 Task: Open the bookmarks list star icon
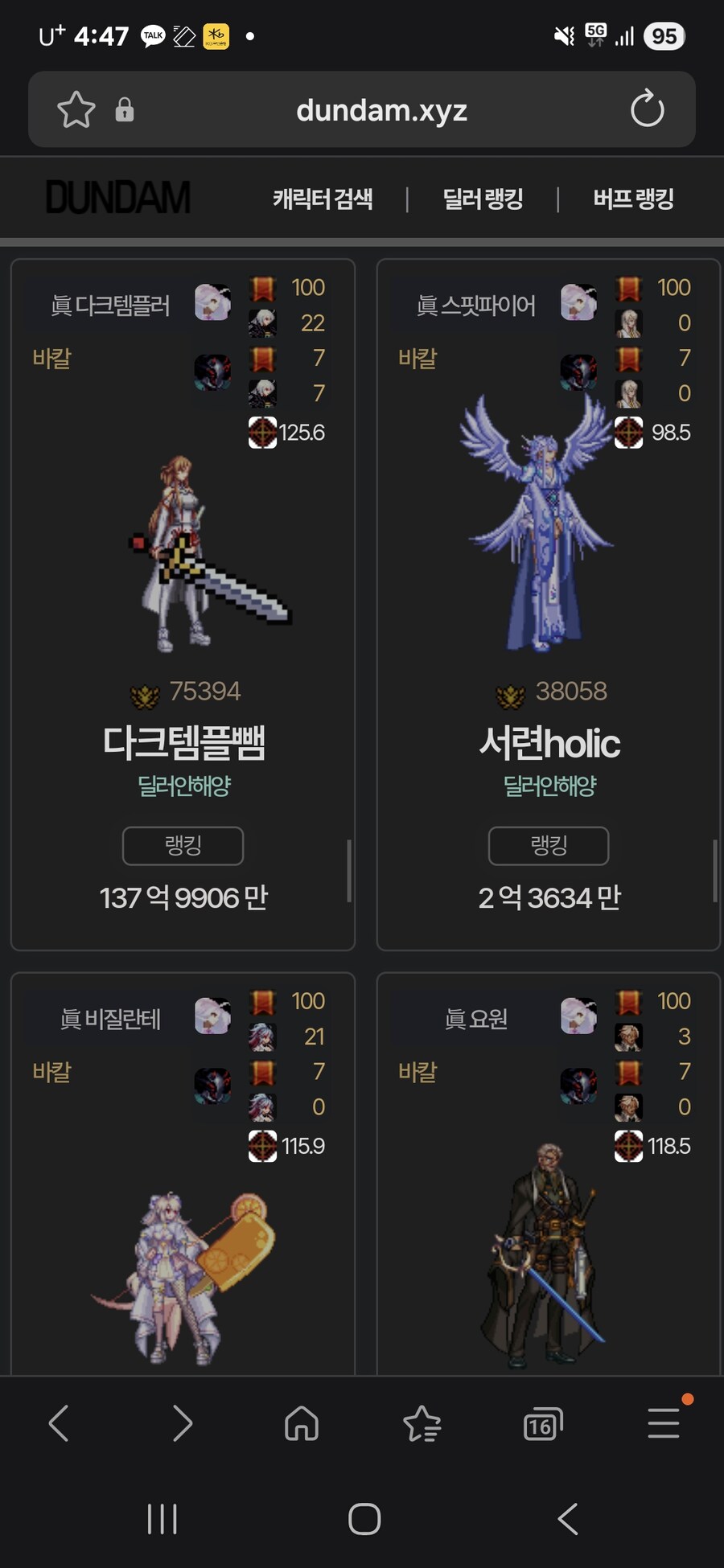click(x=422, y=1423)
